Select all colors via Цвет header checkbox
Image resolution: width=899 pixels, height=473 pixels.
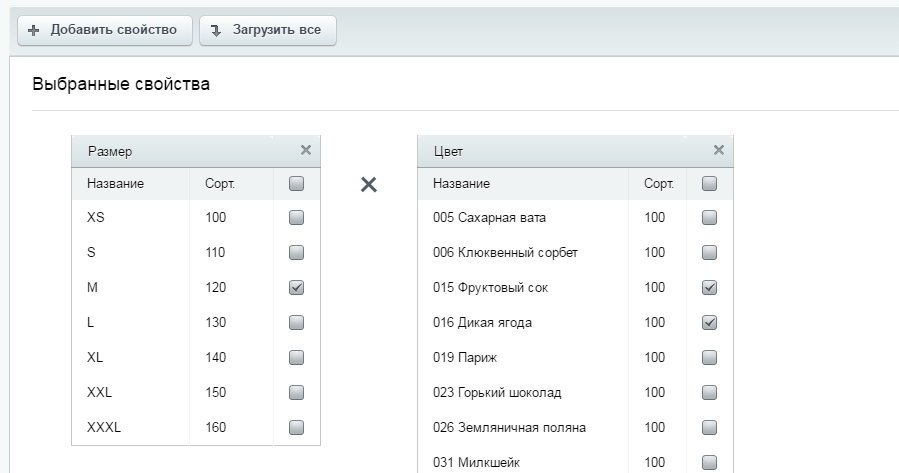pyautogui.click(x=709, y=183)
